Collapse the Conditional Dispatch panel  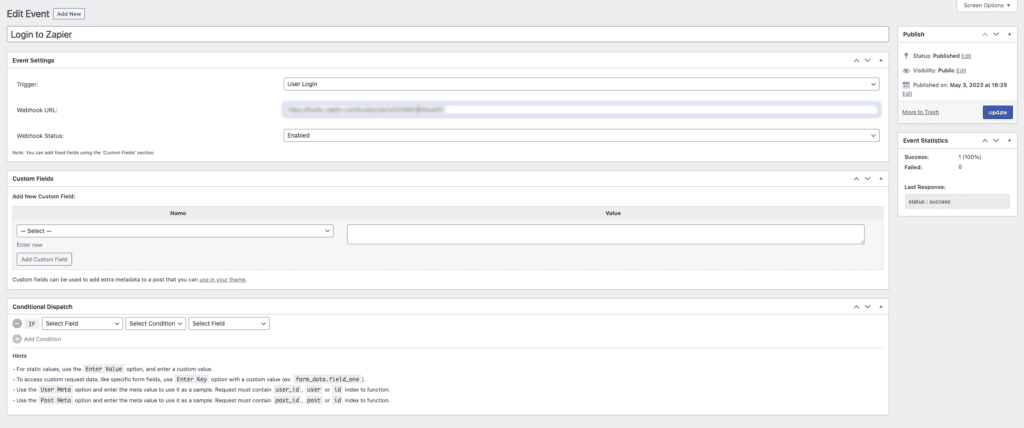pos(880,306)
